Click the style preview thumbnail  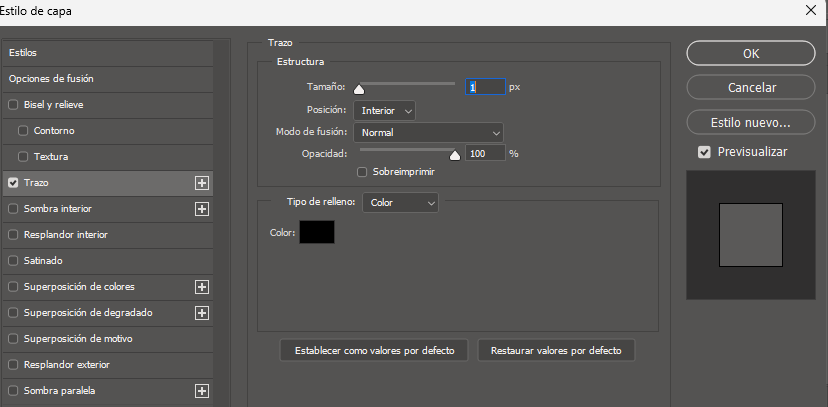[751, 235]
